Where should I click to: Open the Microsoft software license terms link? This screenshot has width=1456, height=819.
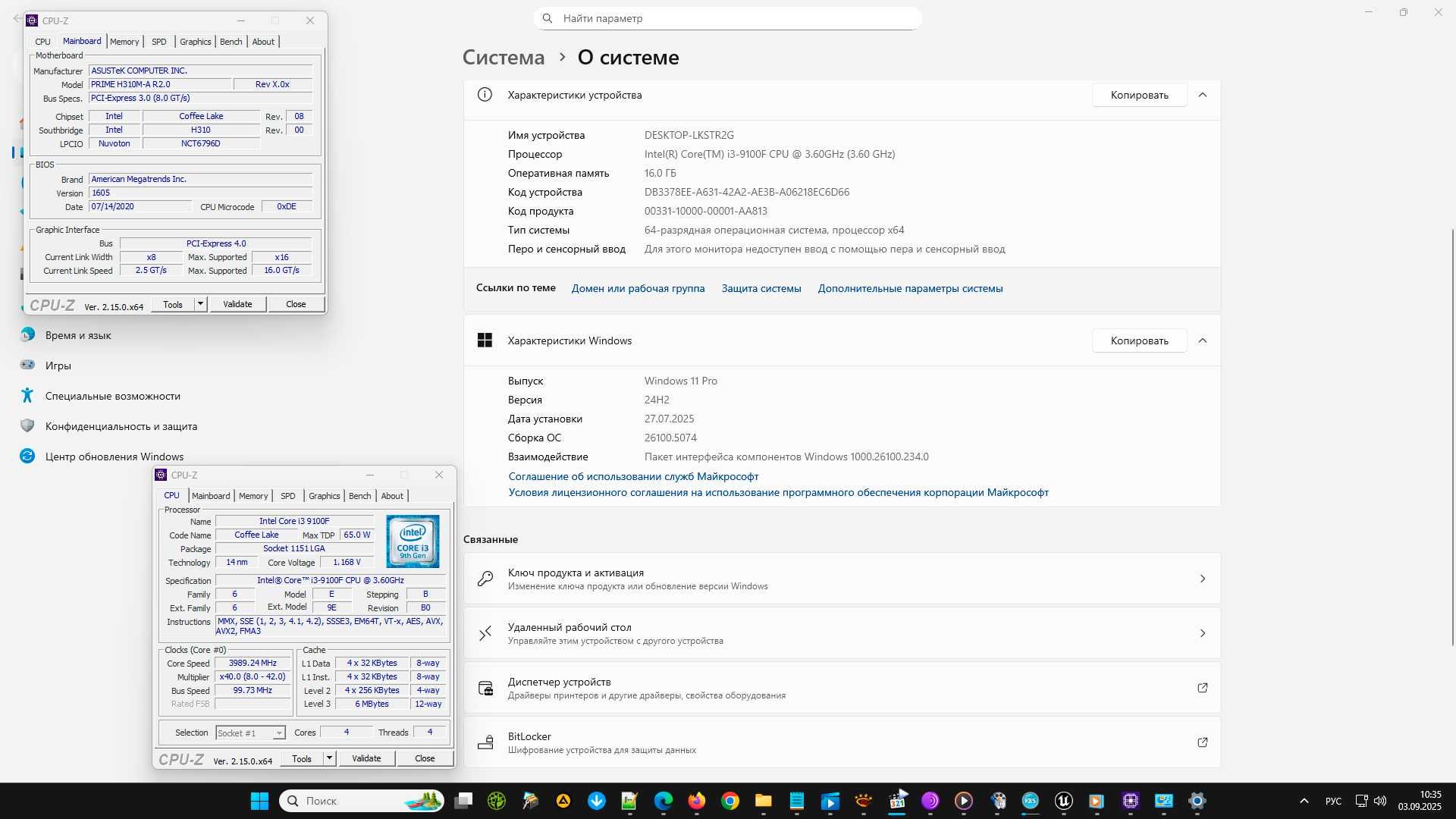(778, 492)
